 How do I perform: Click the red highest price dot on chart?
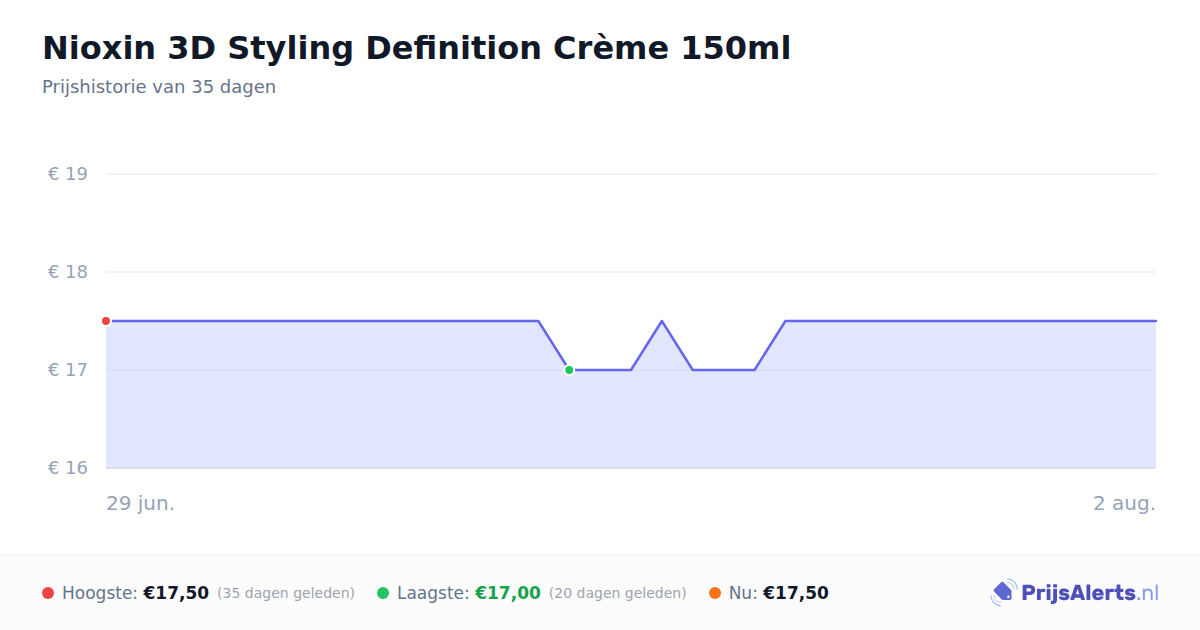click(106, 321)
